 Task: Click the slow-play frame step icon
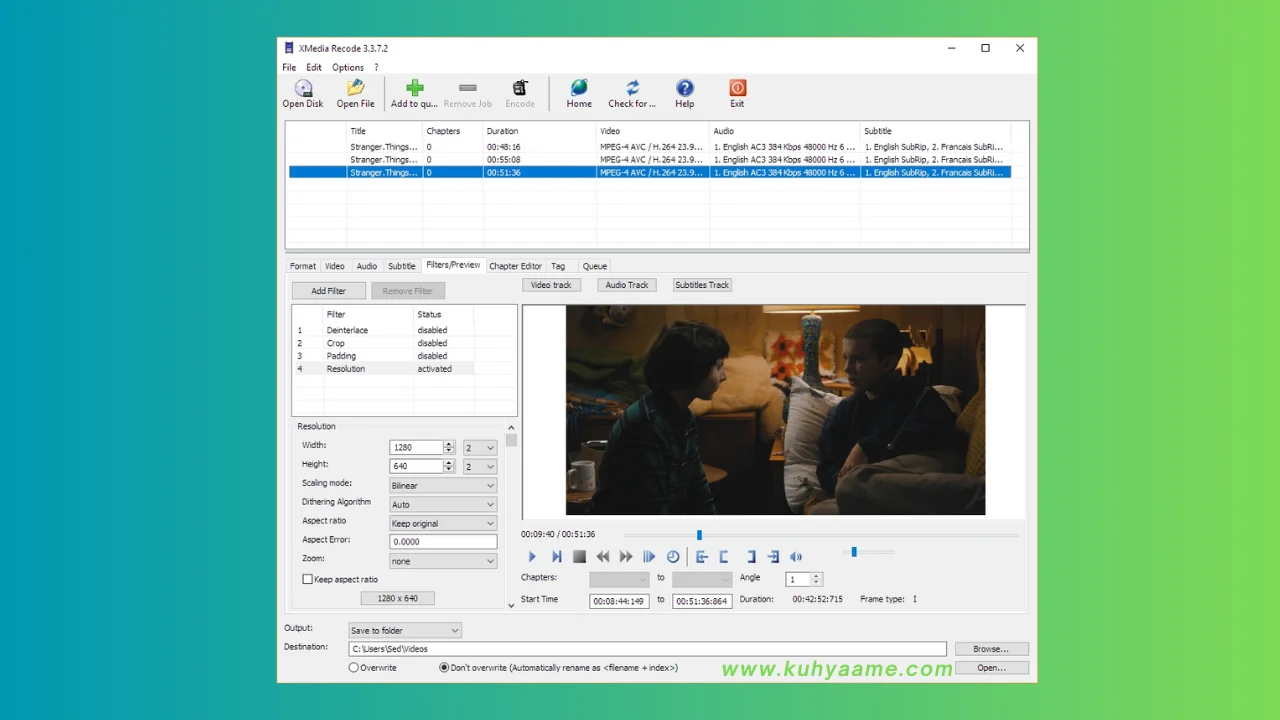tap(649, 557)
